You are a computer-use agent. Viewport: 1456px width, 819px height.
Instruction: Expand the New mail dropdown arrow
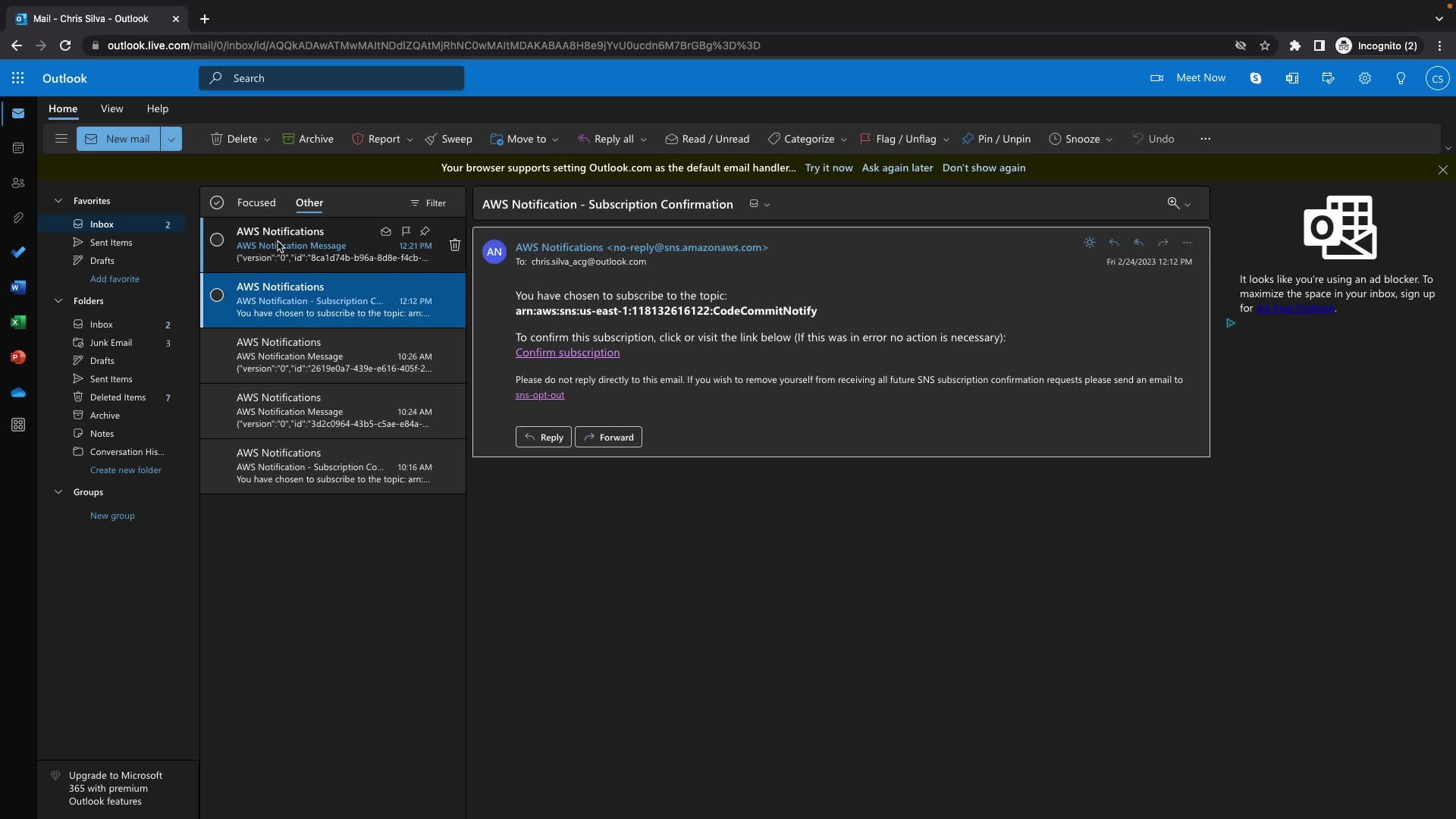171,139
